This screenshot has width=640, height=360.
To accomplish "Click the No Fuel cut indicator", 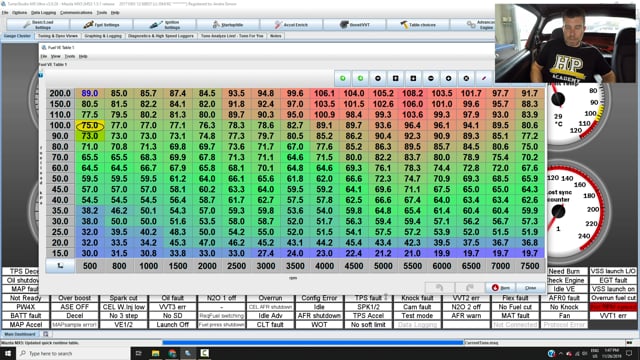I will point(515,307).
